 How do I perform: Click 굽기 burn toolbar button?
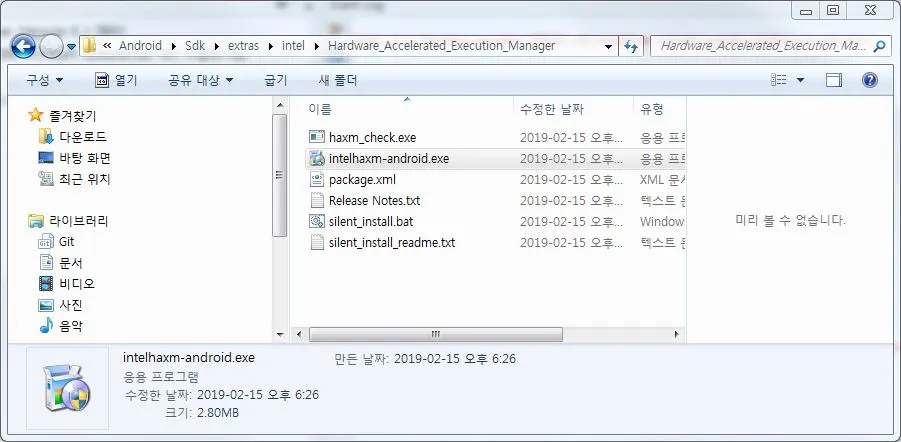point(275,80)
